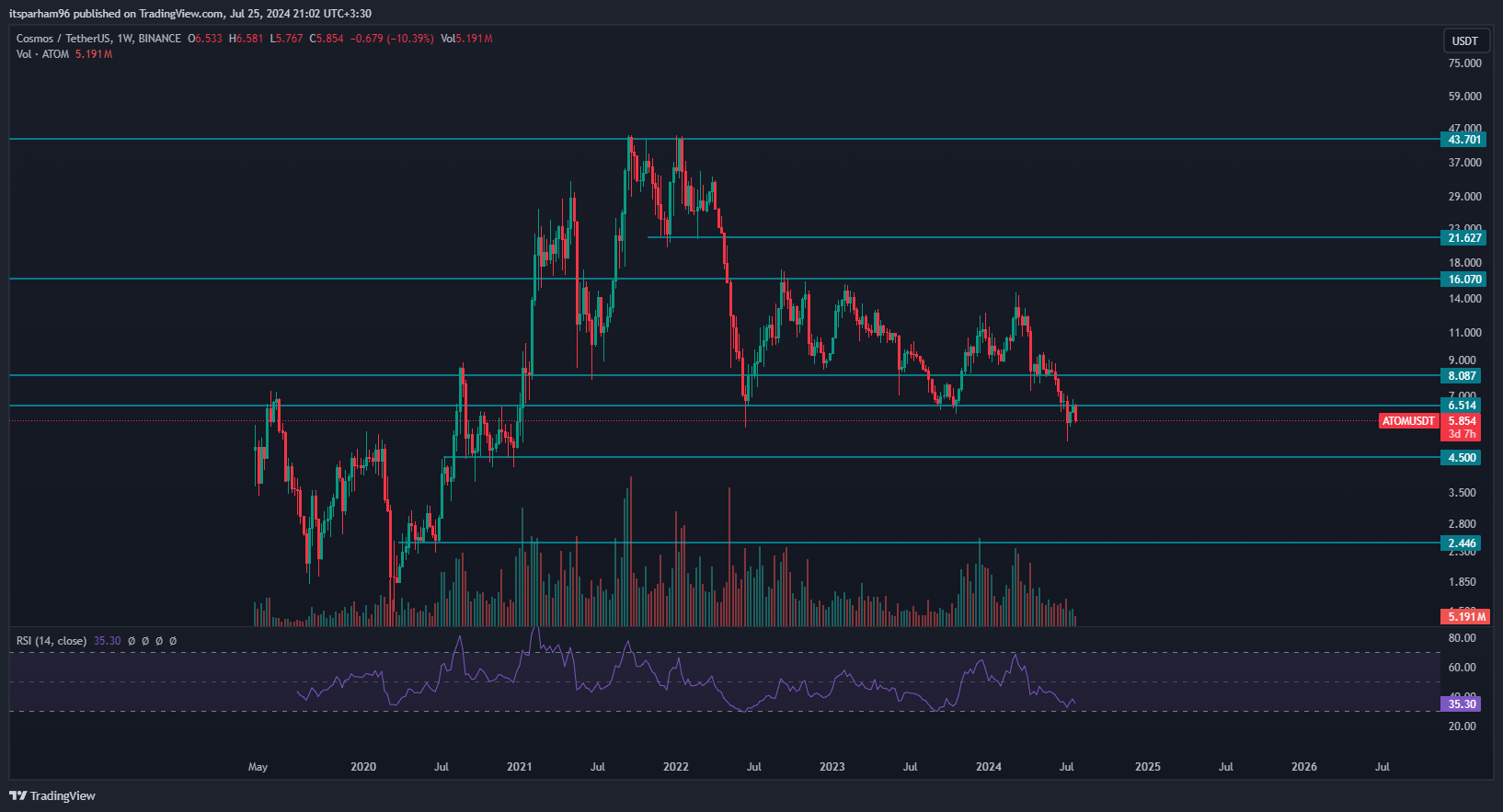The image size is (1503, 812).
Task: Click the 2021 time axis label
Action: point(519,767)
